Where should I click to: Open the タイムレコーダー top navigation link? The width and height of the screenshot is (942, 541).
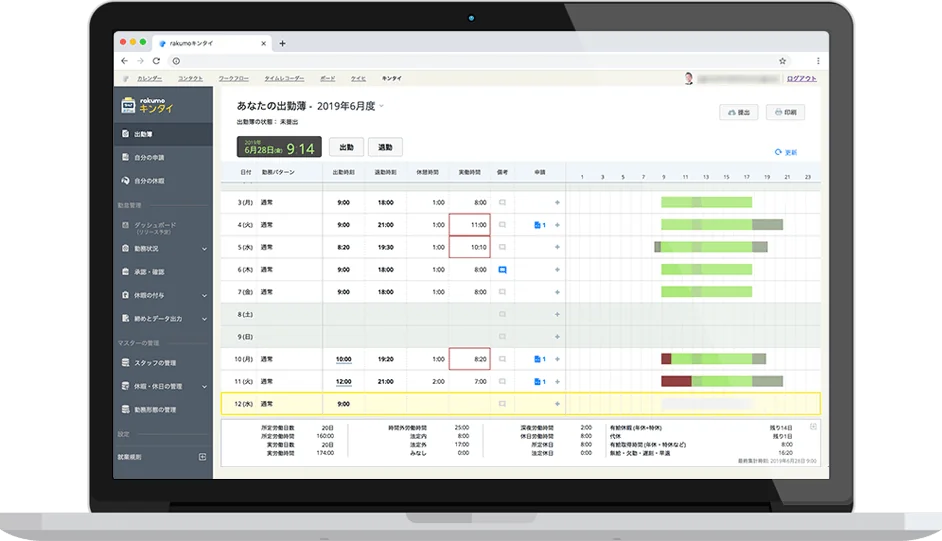(x=284, y=79)
